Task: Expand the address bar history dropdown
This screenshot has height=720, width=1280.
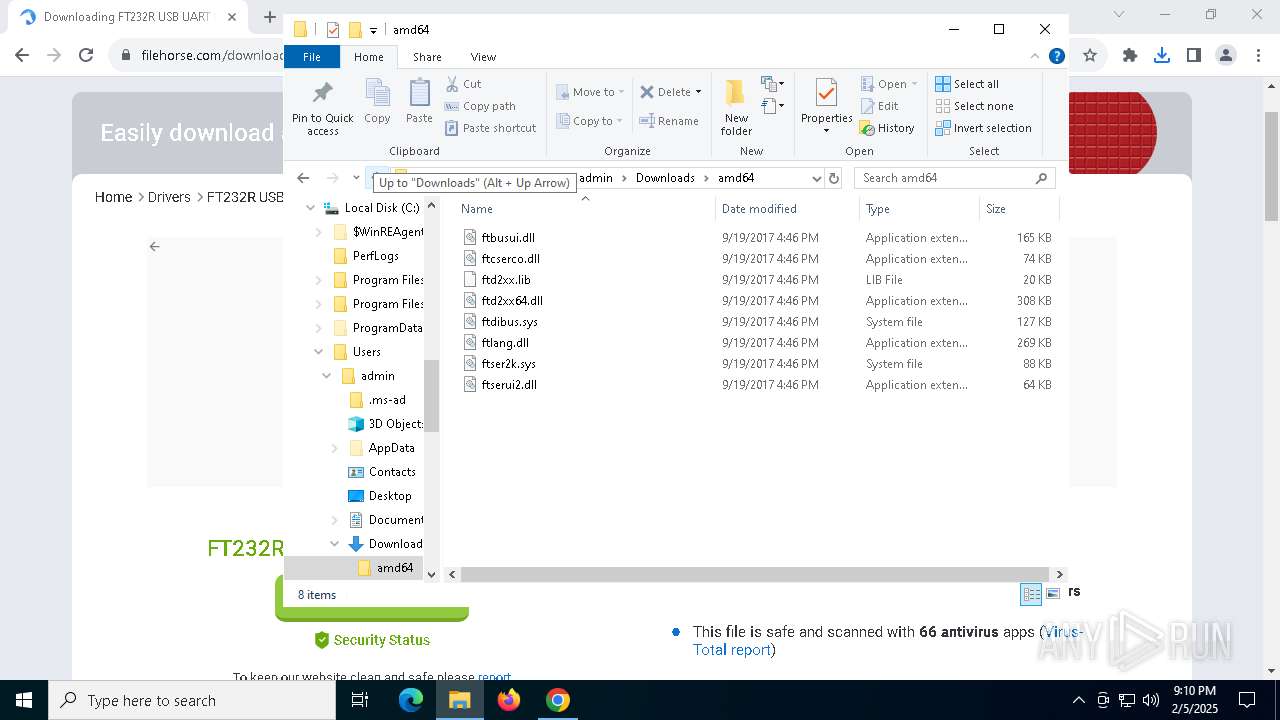Action: tap(816, 178)
